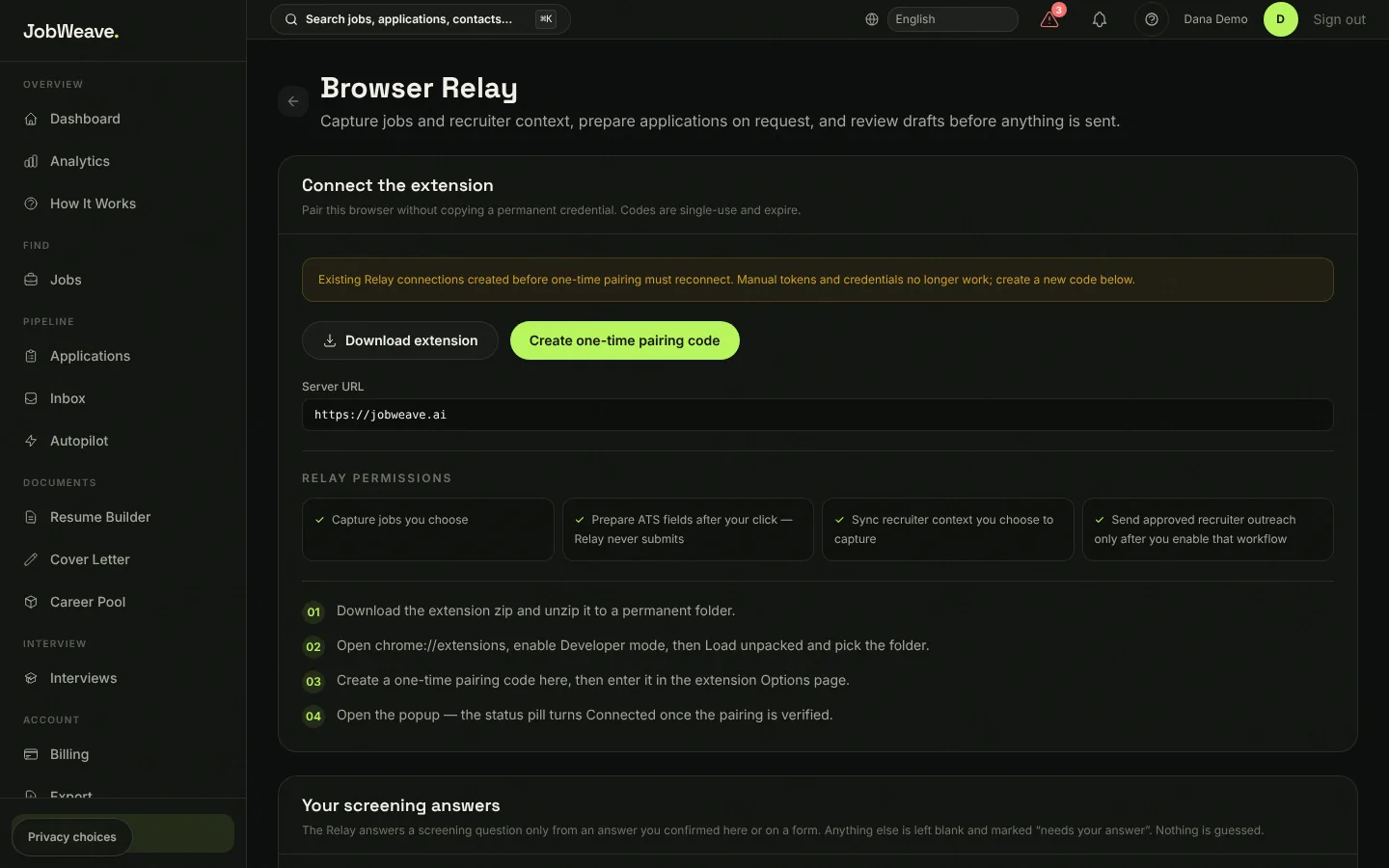The width and height of the screenshot is (1389, 868).
Task: Click Sign out
Action: pyautogui.click(x=1339, y=19)
